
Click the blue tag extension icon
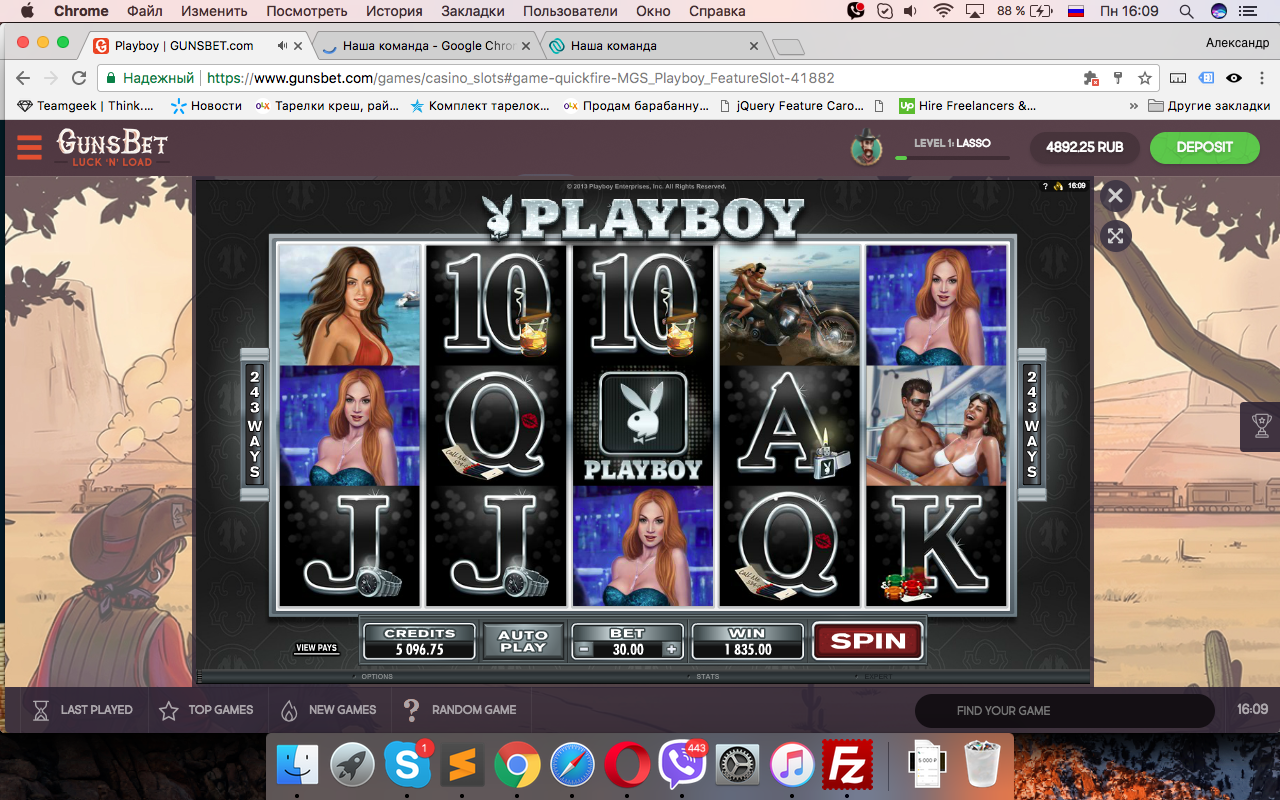pyautogui.click(x=1207, y=78)
